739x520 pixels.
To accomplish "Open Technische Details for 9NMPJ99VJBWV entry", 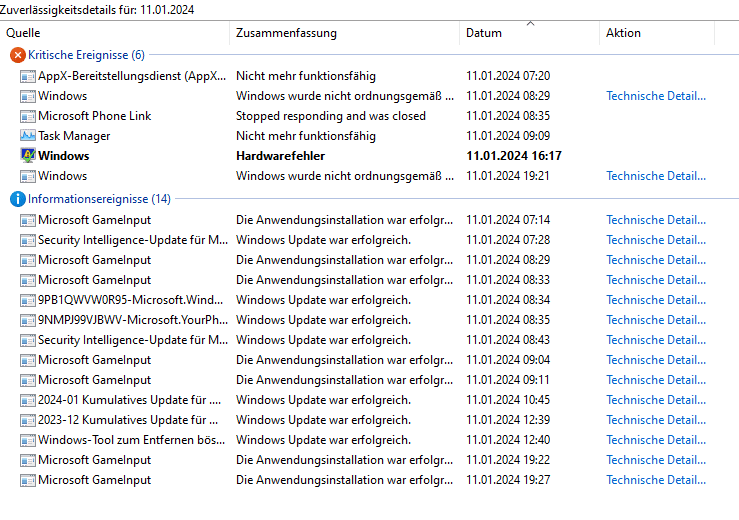I will click(656, 320).
